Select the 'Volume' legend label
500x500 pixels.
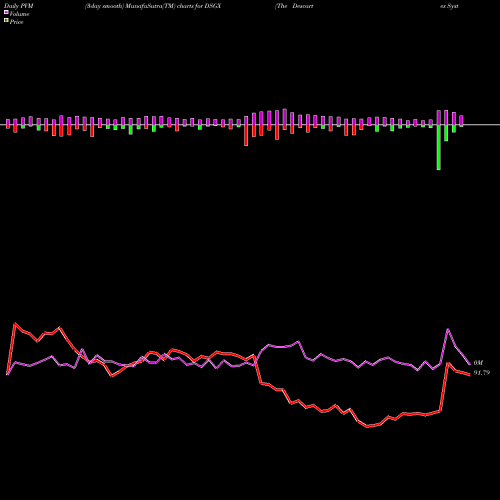pos(19,14)
